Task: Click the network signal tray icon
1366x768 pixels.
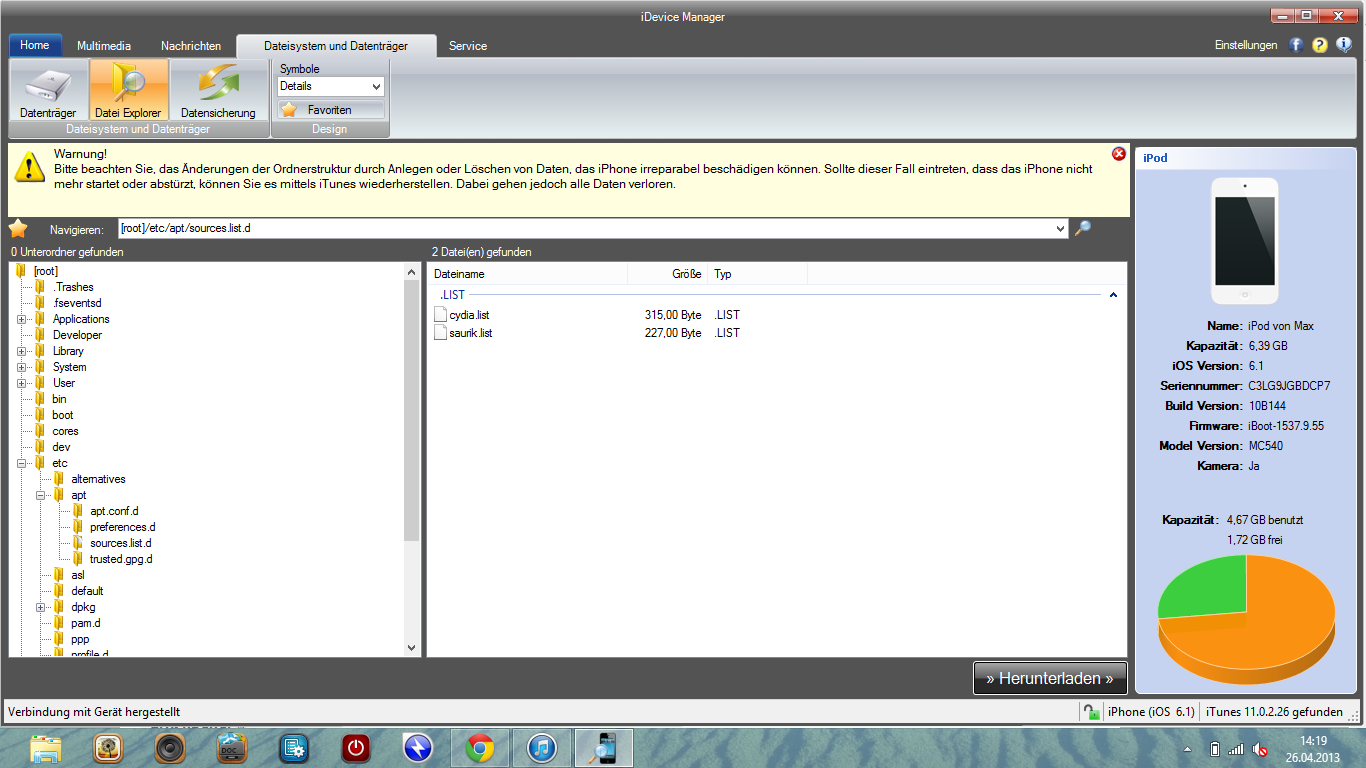Action: (1237, 749)
